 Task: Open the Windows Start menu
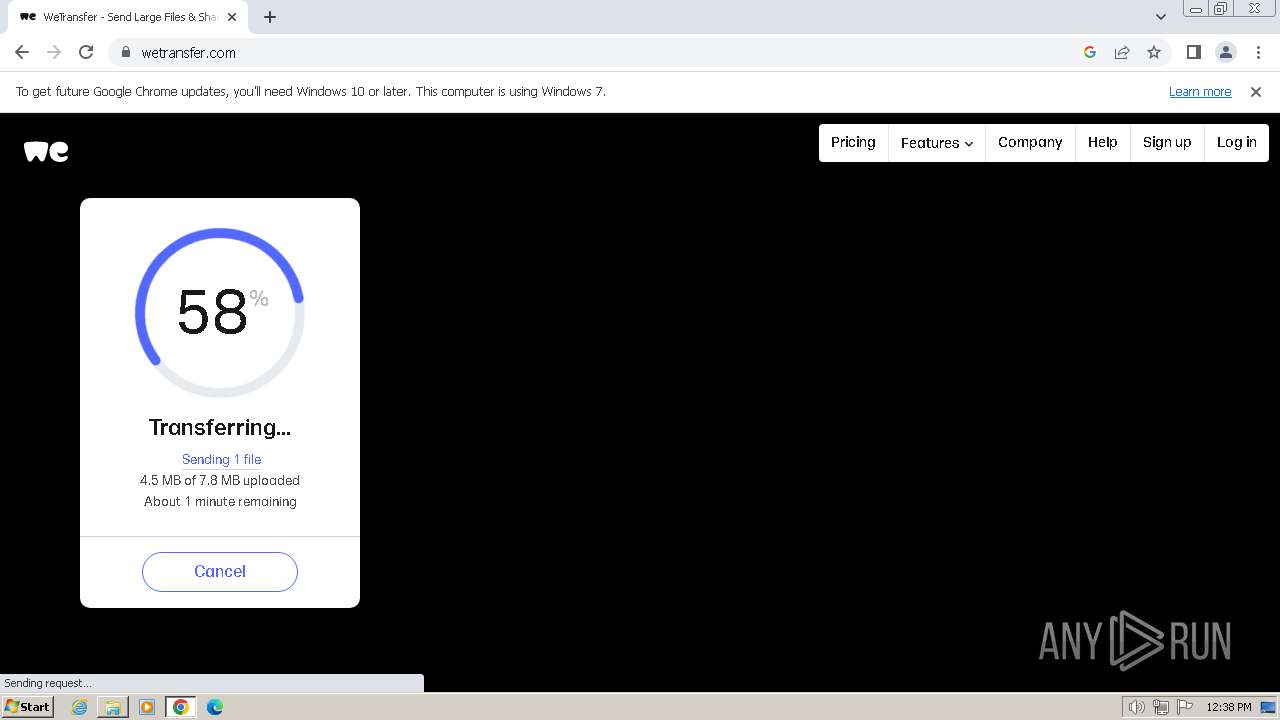point(28,706)
